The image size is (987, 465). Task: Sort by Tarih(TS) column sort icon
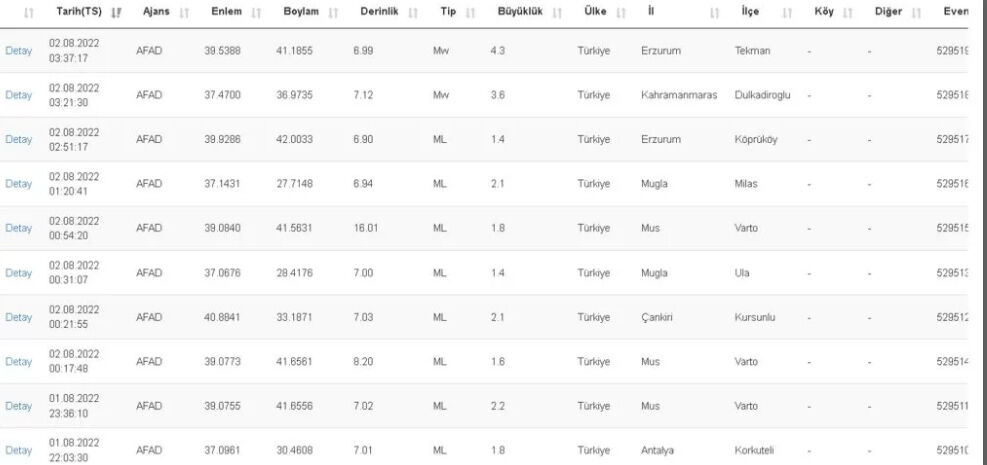click(x=115, y=13)
